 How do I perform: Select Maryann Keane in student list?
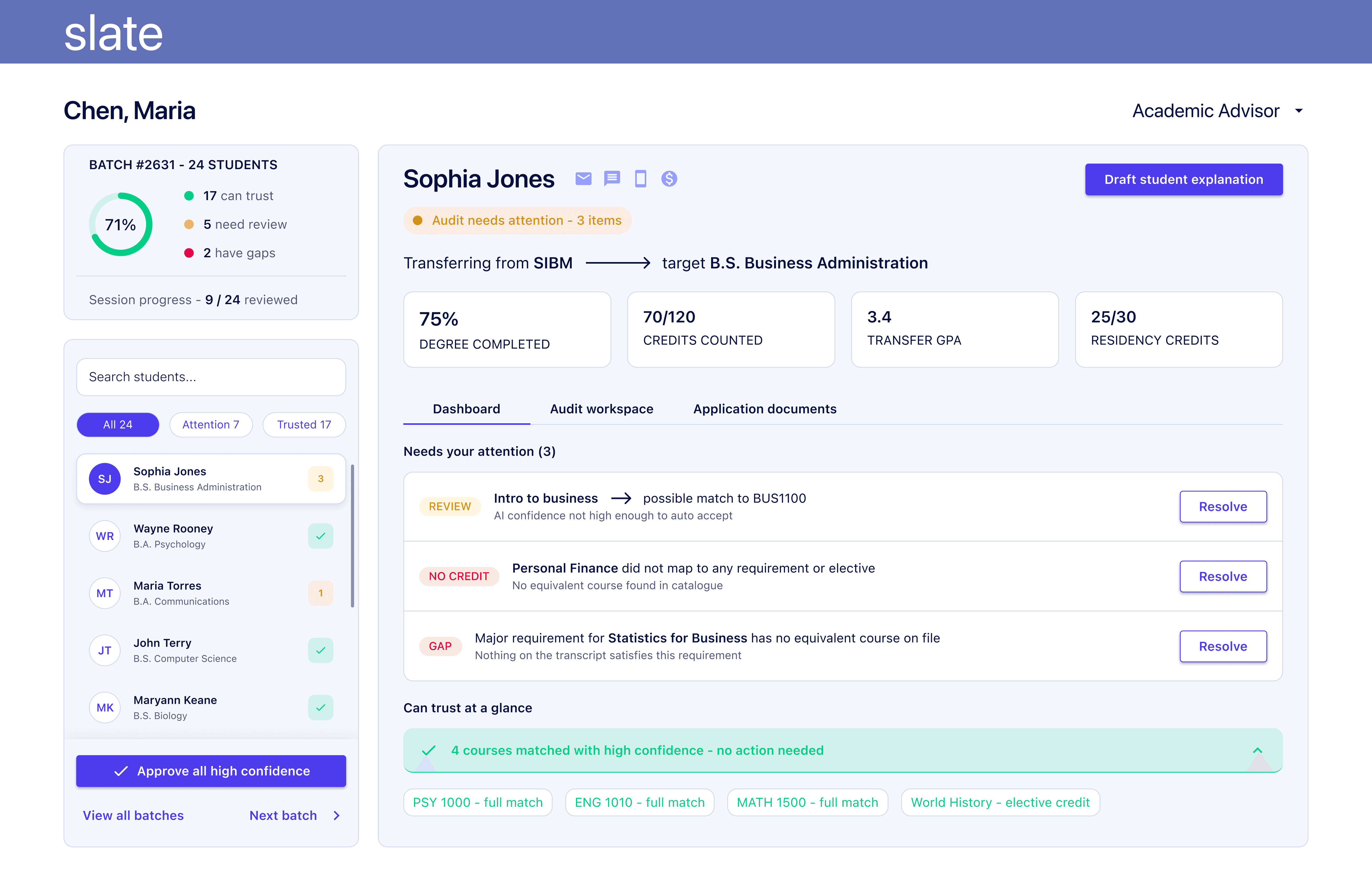point(211,707)
